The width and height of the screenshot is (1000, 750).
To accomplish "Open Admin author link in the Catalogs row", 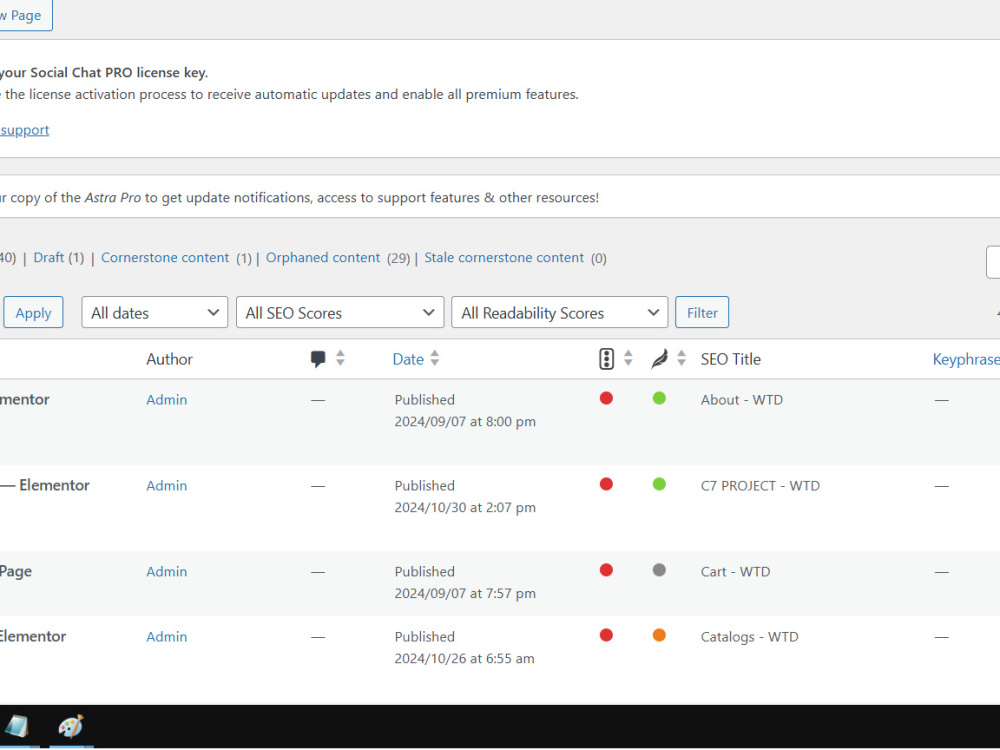I will pyautogui.click(x=166, y=636).
